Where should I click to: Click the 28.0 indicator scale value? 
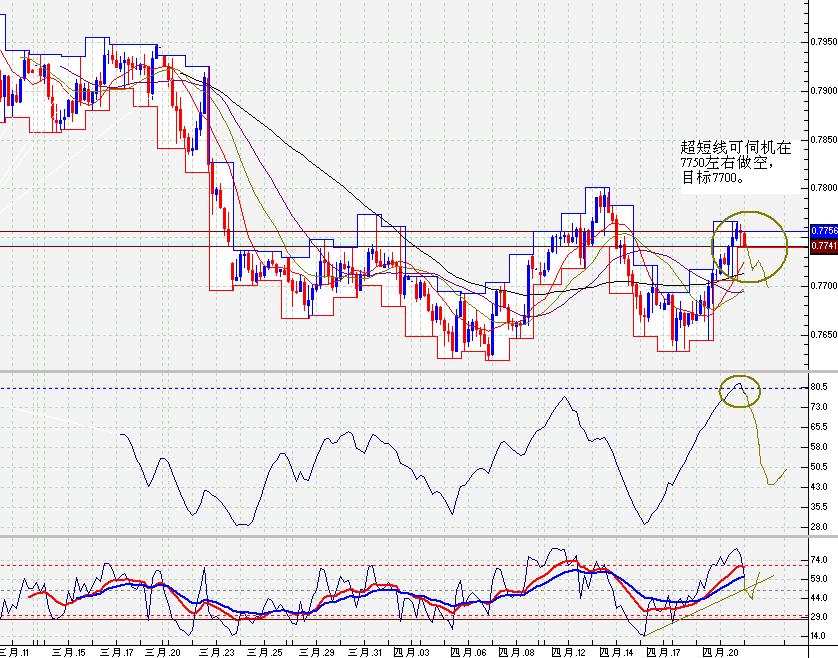(x=819, y=527)
